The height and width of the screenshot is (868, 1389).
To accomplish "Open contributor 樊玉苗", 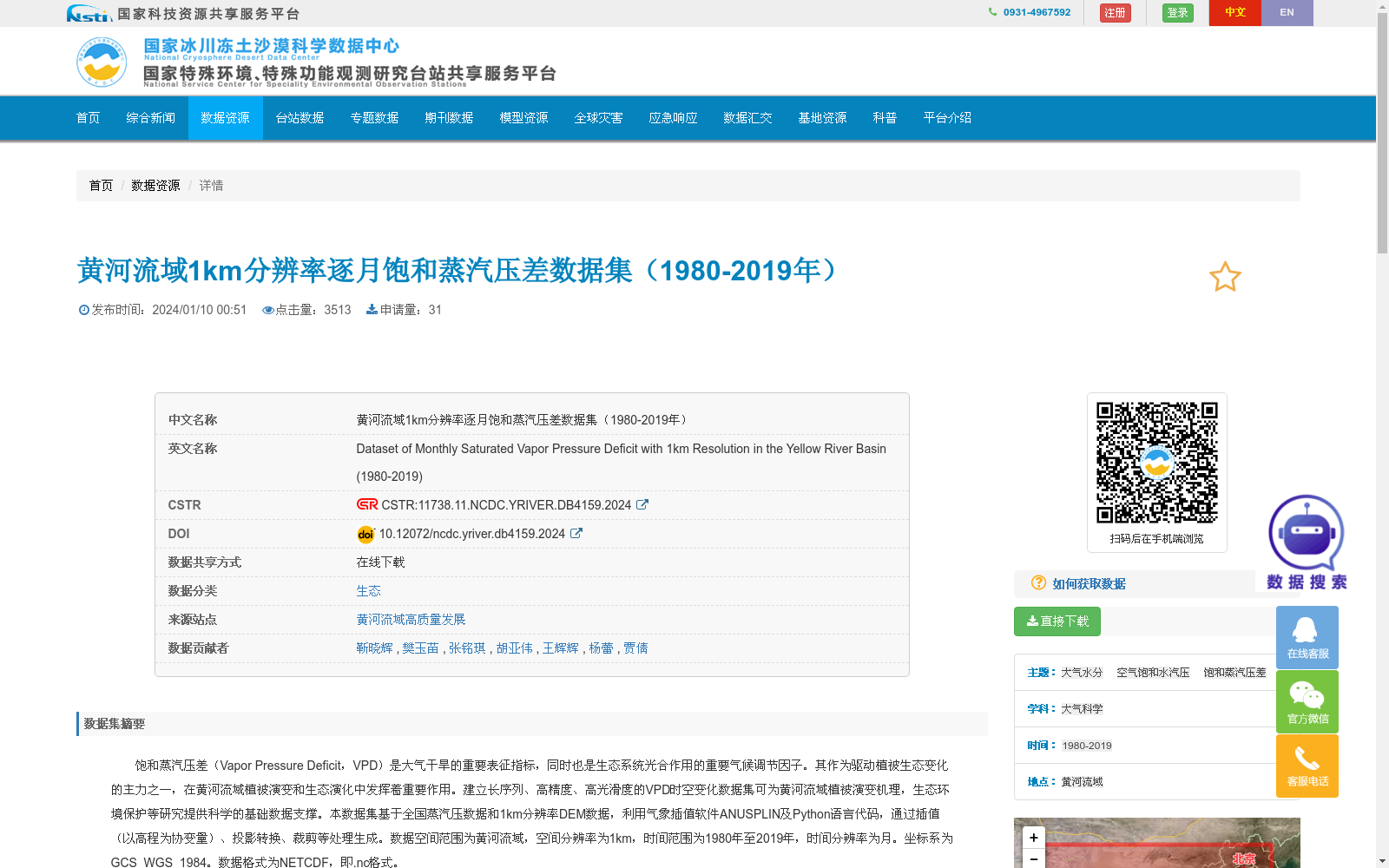I will click(x=421, y=648).
